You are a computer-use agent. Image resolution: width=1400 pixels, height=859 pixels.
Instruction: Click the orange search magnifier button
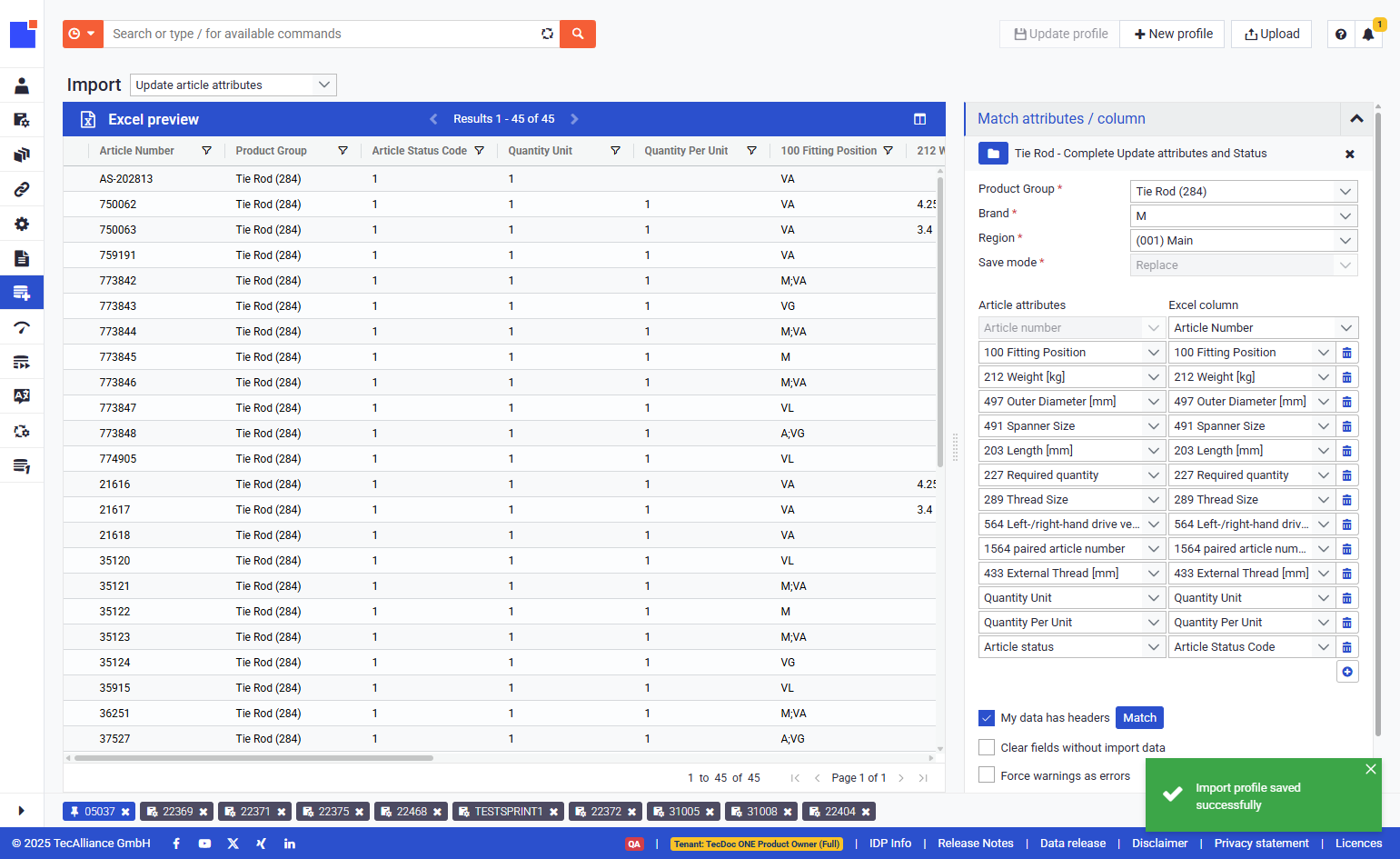(x=578, y=34)
